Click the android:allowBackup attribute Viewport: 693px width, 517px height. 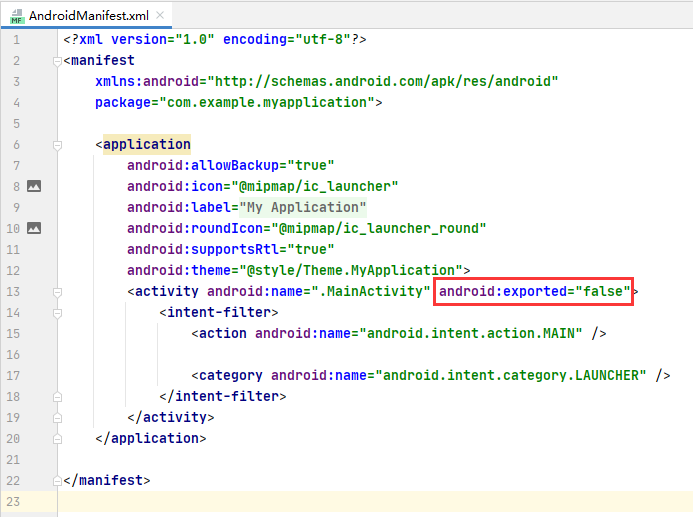click(203, 165)
